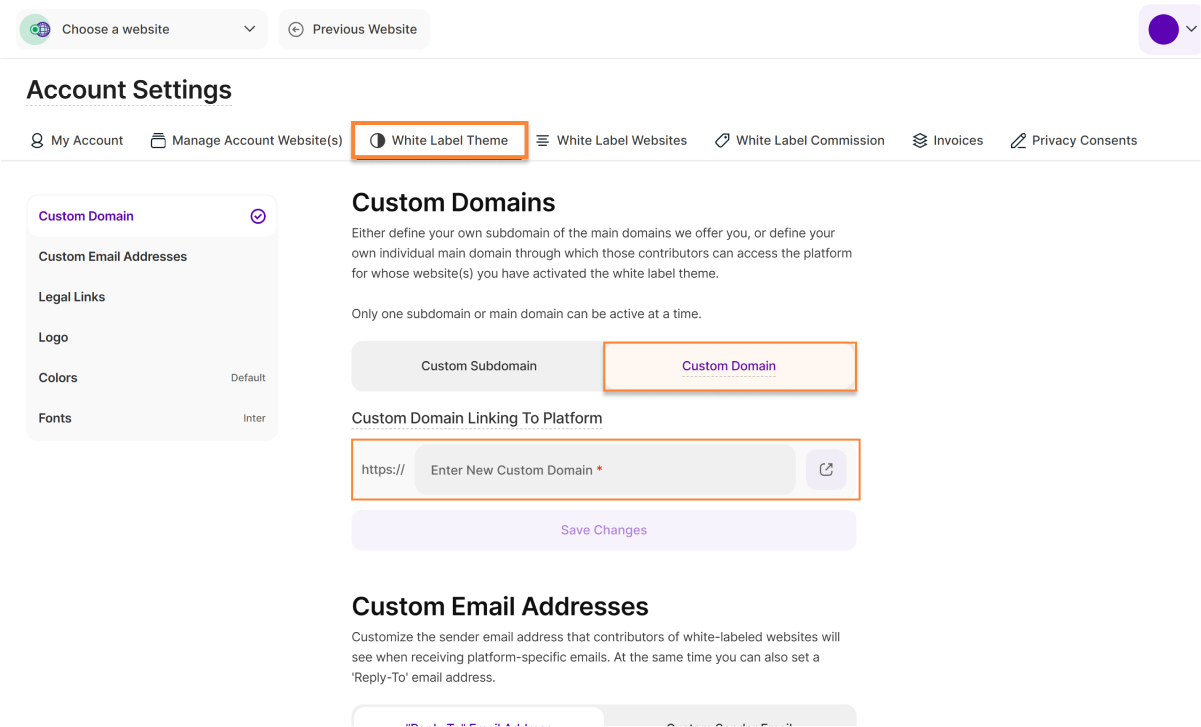Click the open external link icon button
Image resolution: width=1201 pixels, height=727 pixels.
(826, 470)
